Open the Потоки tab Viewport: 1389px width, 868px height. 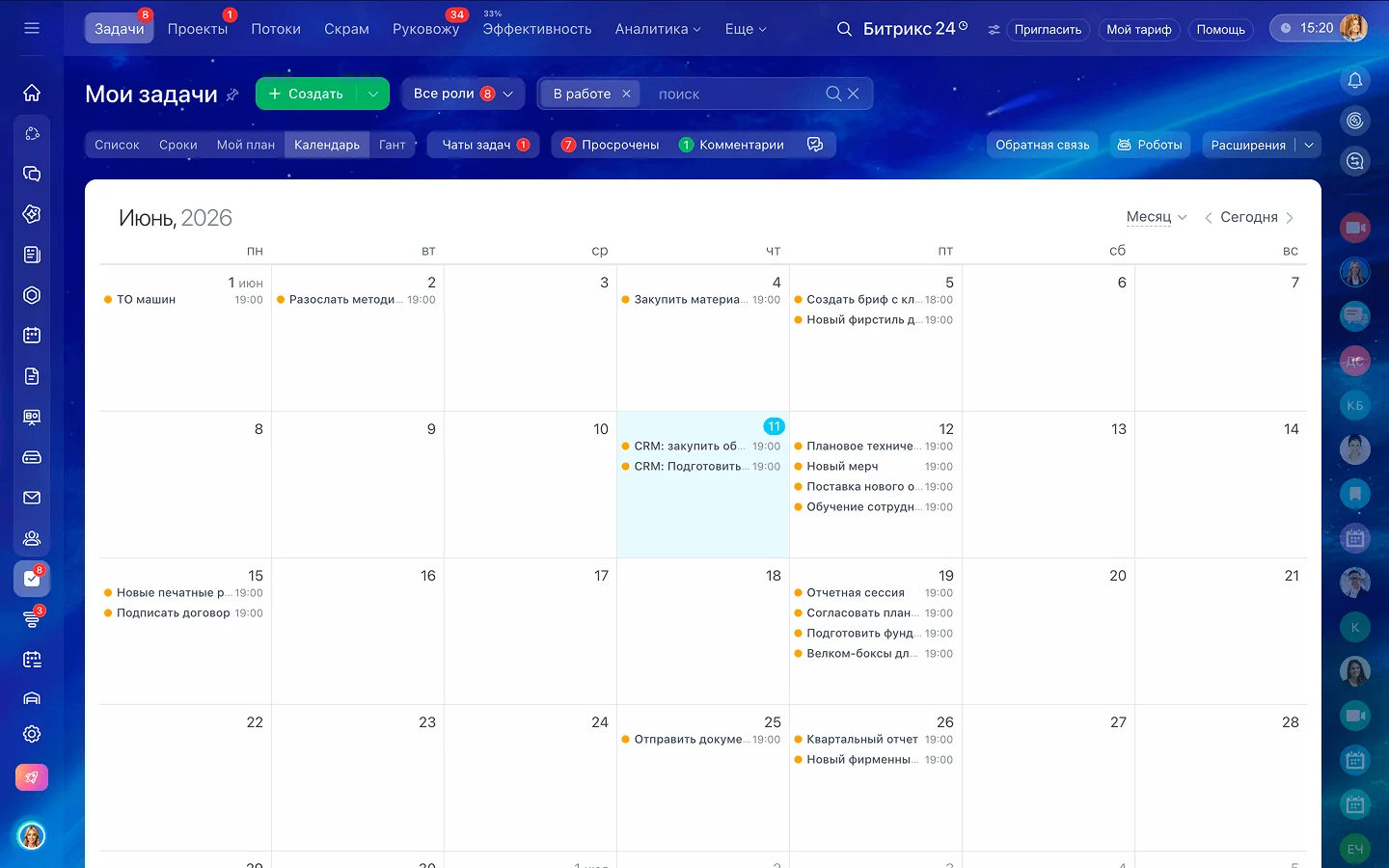[x=276, y=29]
